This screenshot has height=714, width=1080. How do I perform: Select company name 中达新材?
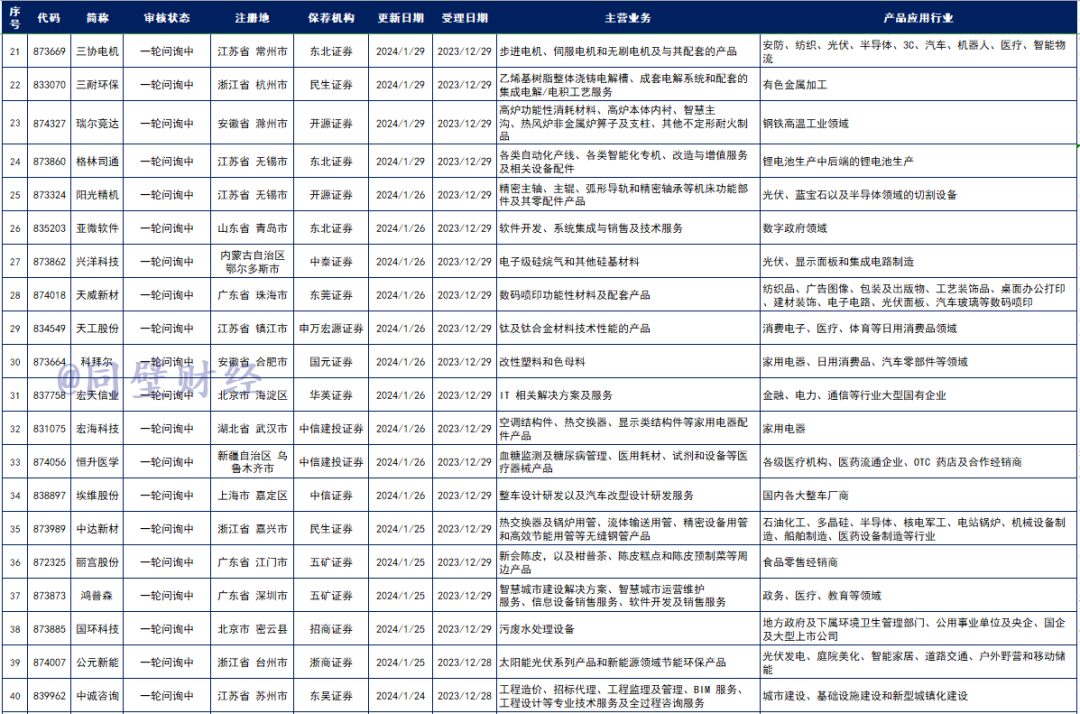[97, 529]
